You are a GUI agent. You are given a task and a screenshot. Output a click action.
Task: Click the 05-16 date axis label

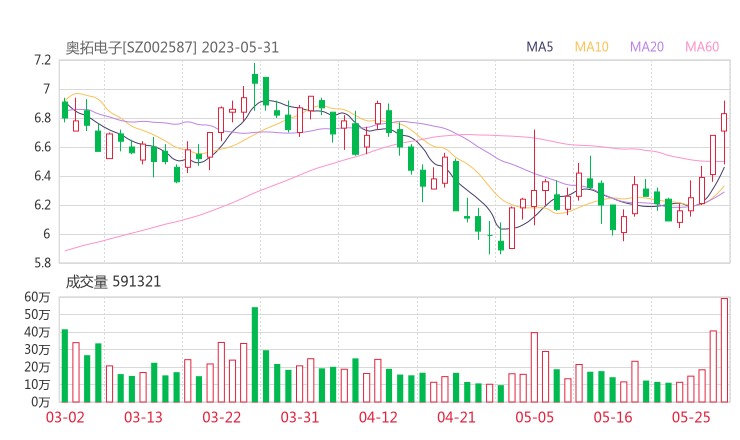[613, 417]
